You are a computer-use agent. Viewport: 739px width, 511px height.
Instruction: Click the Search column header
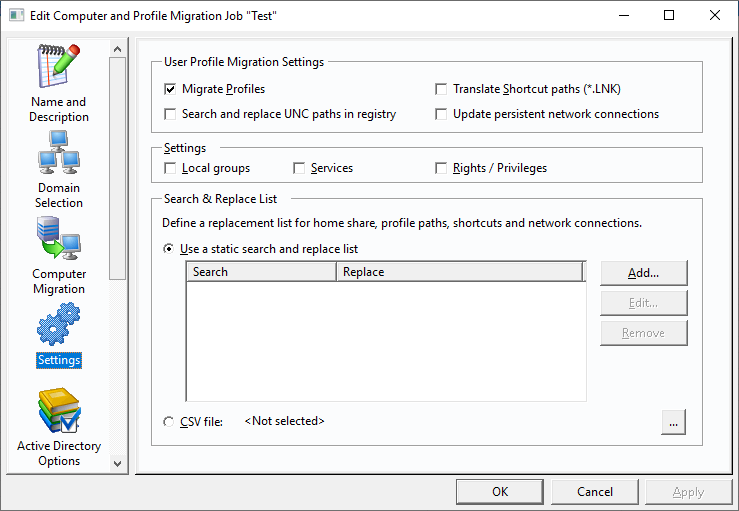[262, 272]
